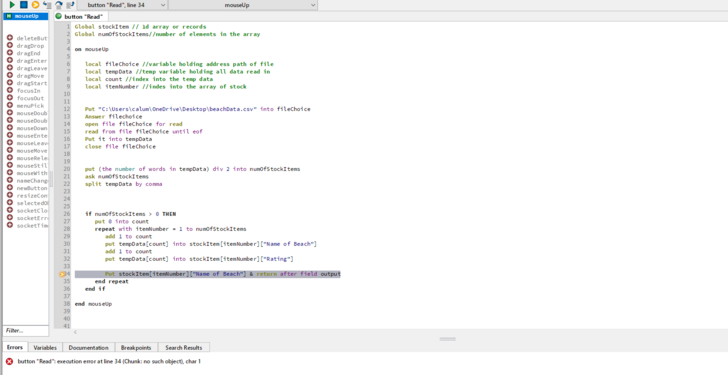This screenshot has height=375, width=728.
Task: Add the focusOut handler via its plus icon
Action: (x=9, y=97)
